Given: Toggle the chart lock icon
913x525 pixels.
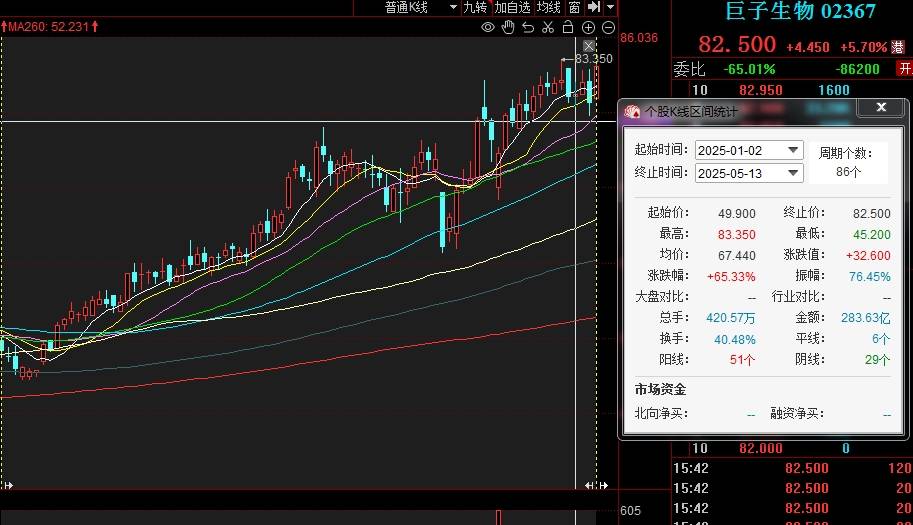Looking at the screenshot, I should [x=567, y=27].
